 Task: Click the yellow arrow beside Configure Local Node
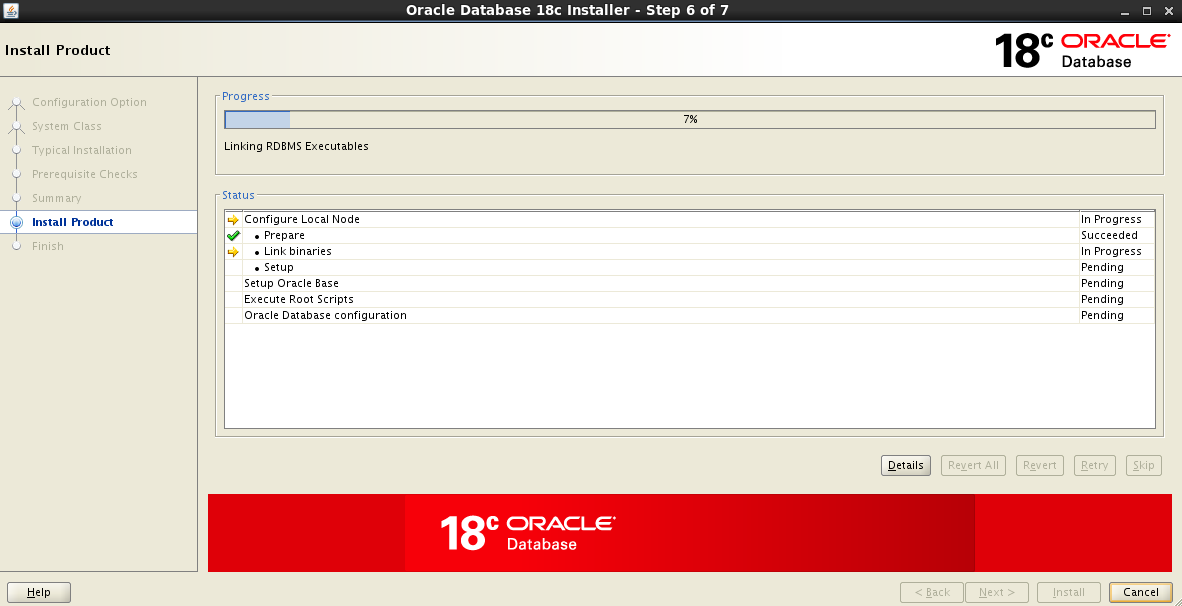point(233,220)
